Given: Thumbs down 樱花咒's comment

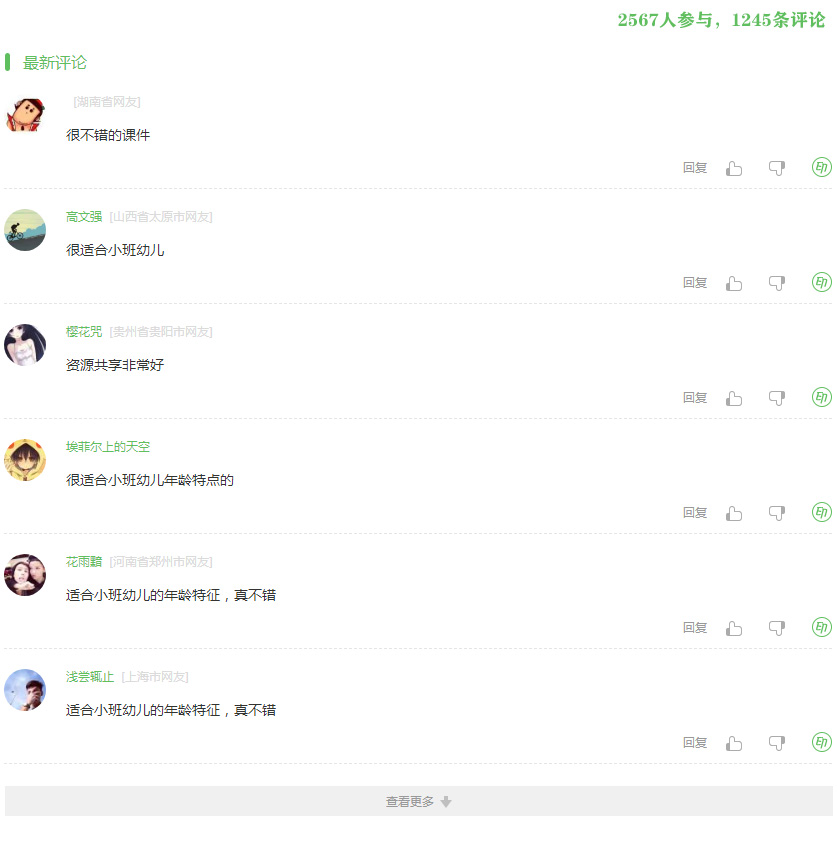Looking at the screenshot, I should click(777, 398).
